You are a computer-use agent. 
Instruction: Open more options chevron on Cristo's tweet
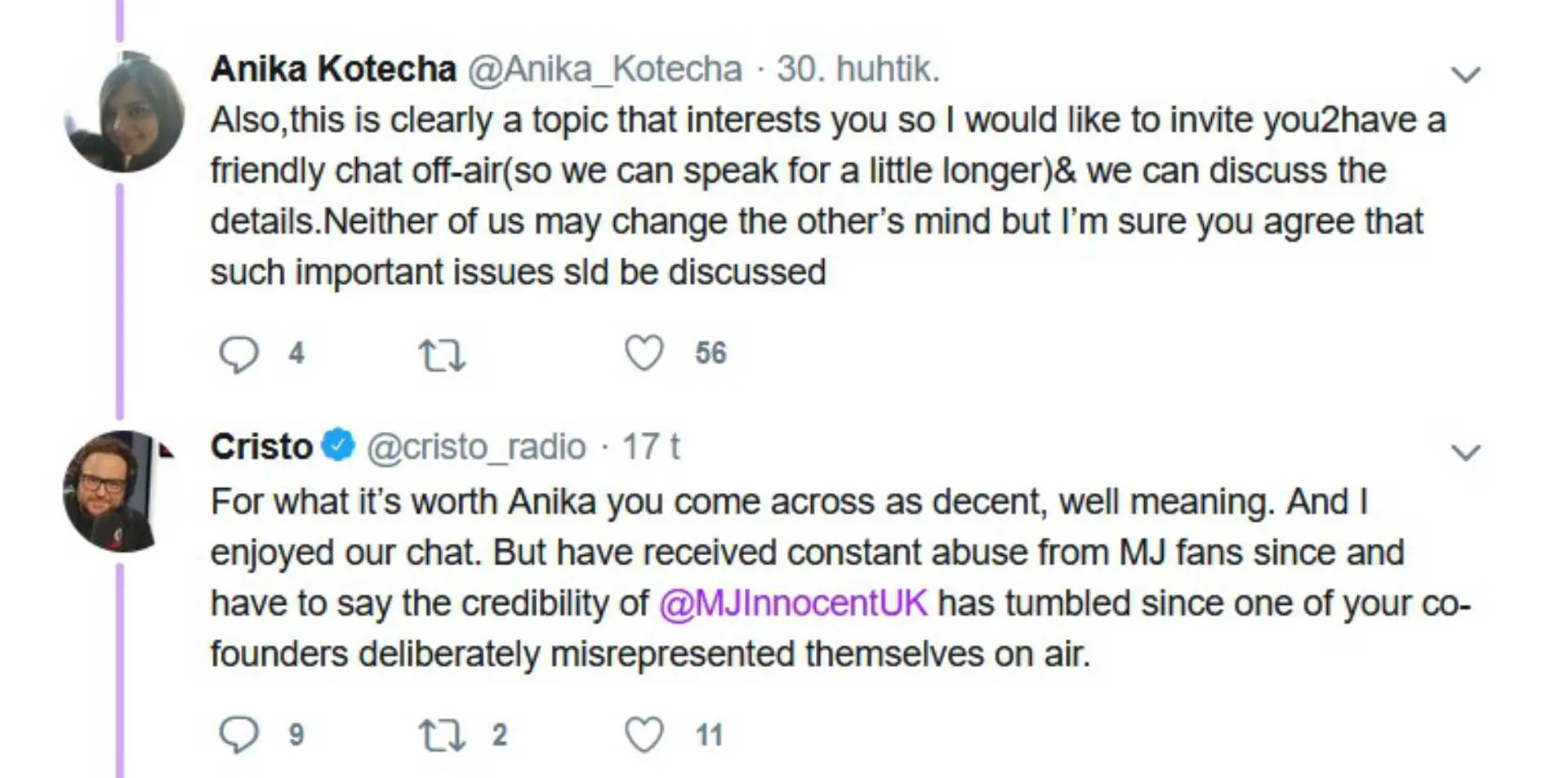1465,452
